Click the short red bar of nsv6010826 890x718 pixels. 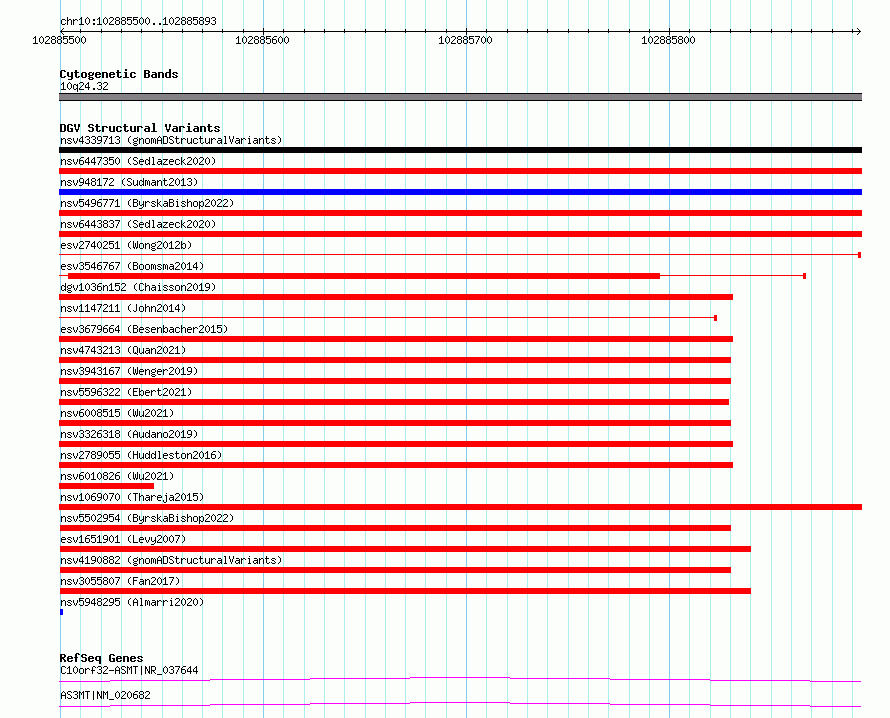click(x=106, y=486)
